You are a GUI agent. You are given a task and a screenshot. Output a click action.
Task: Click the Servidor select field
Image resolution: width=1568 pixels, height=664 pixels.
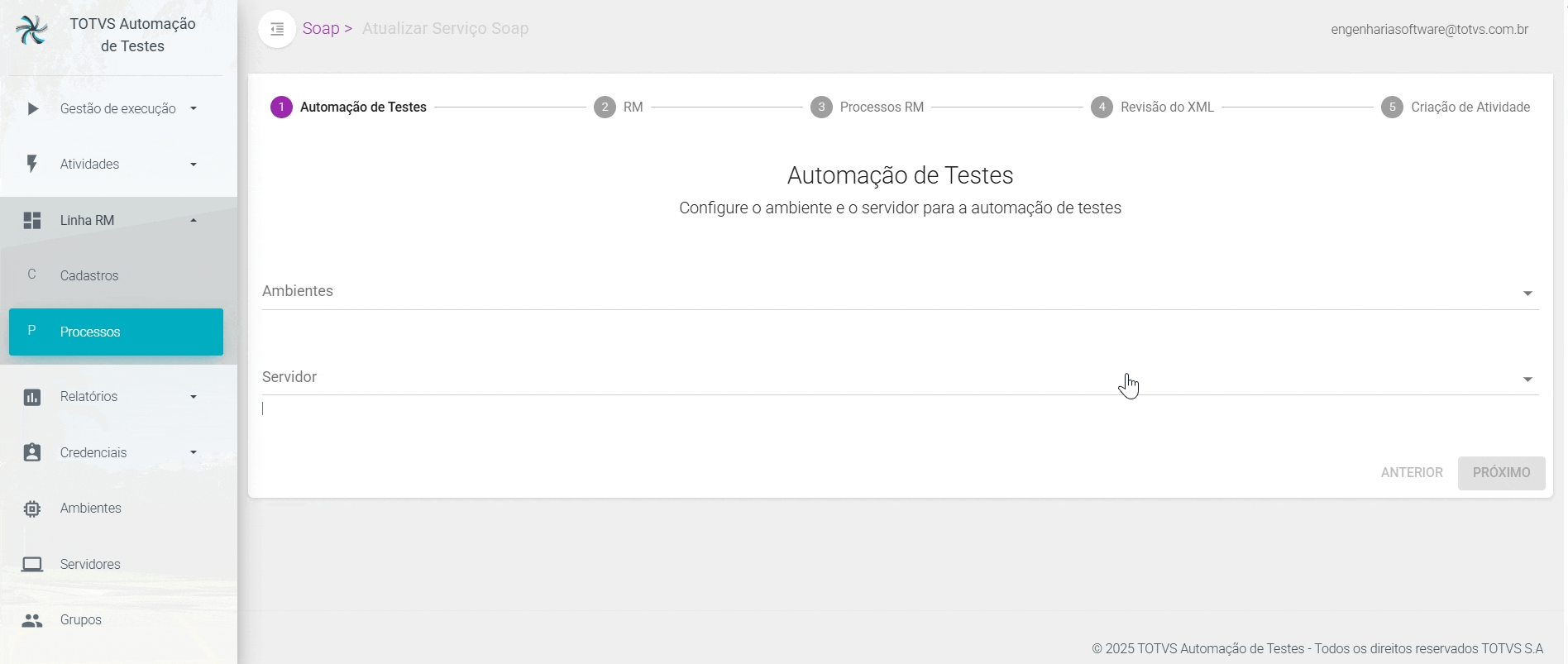pyautogui.click(x=900, y=377)
